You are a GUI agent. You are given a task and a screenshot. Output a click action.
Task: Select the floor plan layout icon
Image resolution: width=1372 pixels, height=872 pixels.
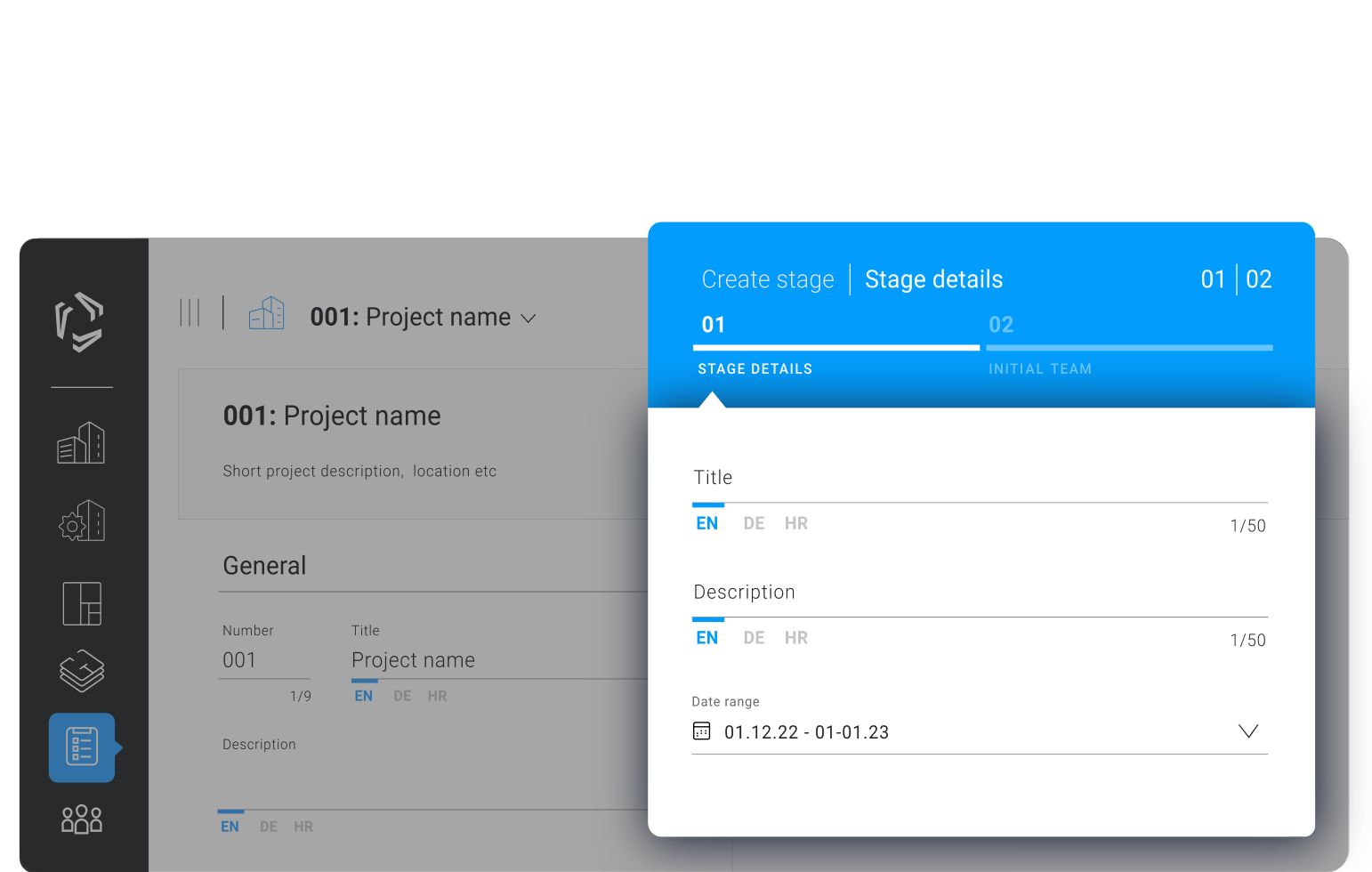(x=82, y=603)
